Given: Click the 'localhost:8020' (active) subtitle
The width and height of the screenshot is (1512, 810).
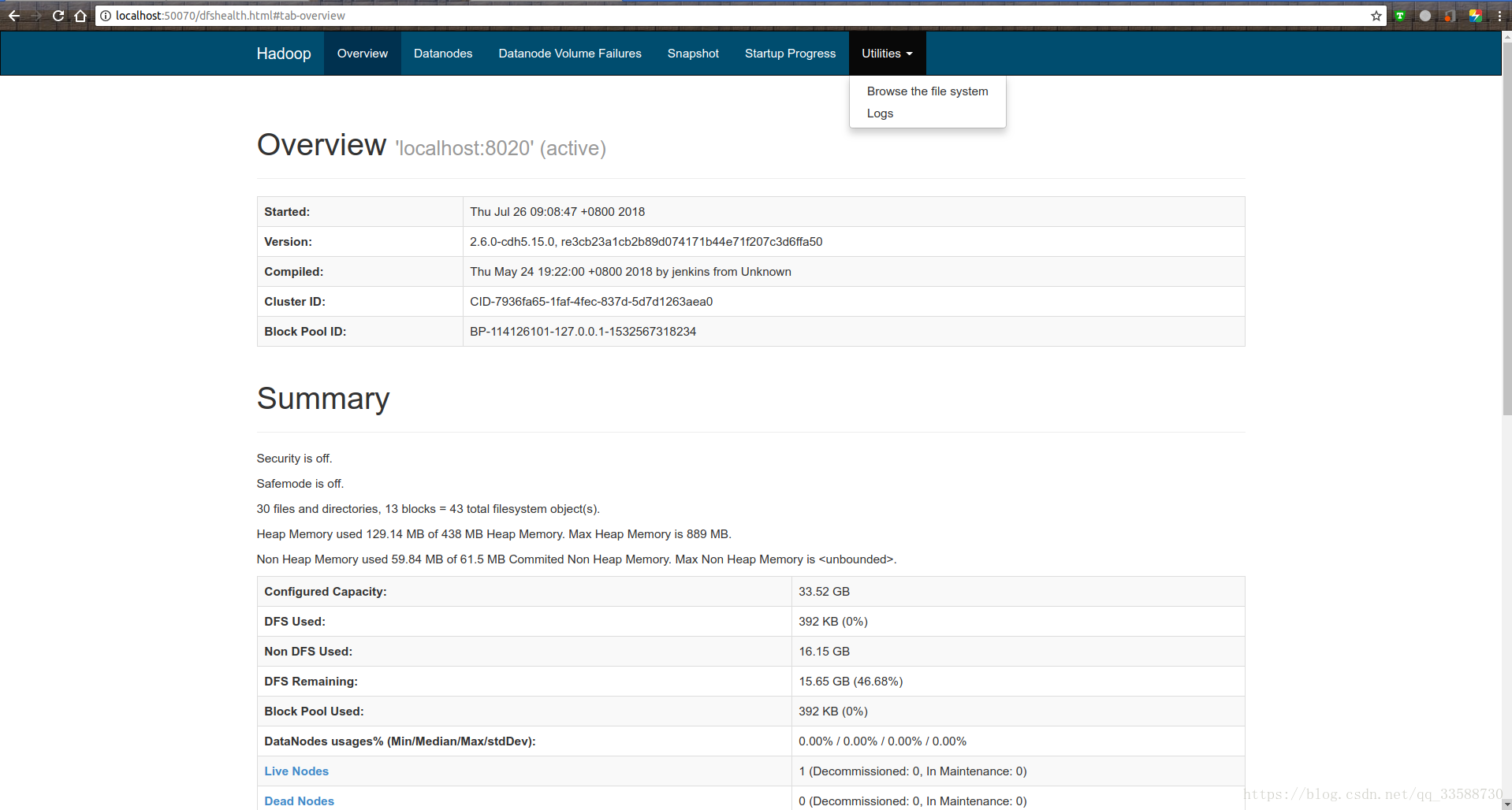Looking at the screenshot, I should point(501,148).
